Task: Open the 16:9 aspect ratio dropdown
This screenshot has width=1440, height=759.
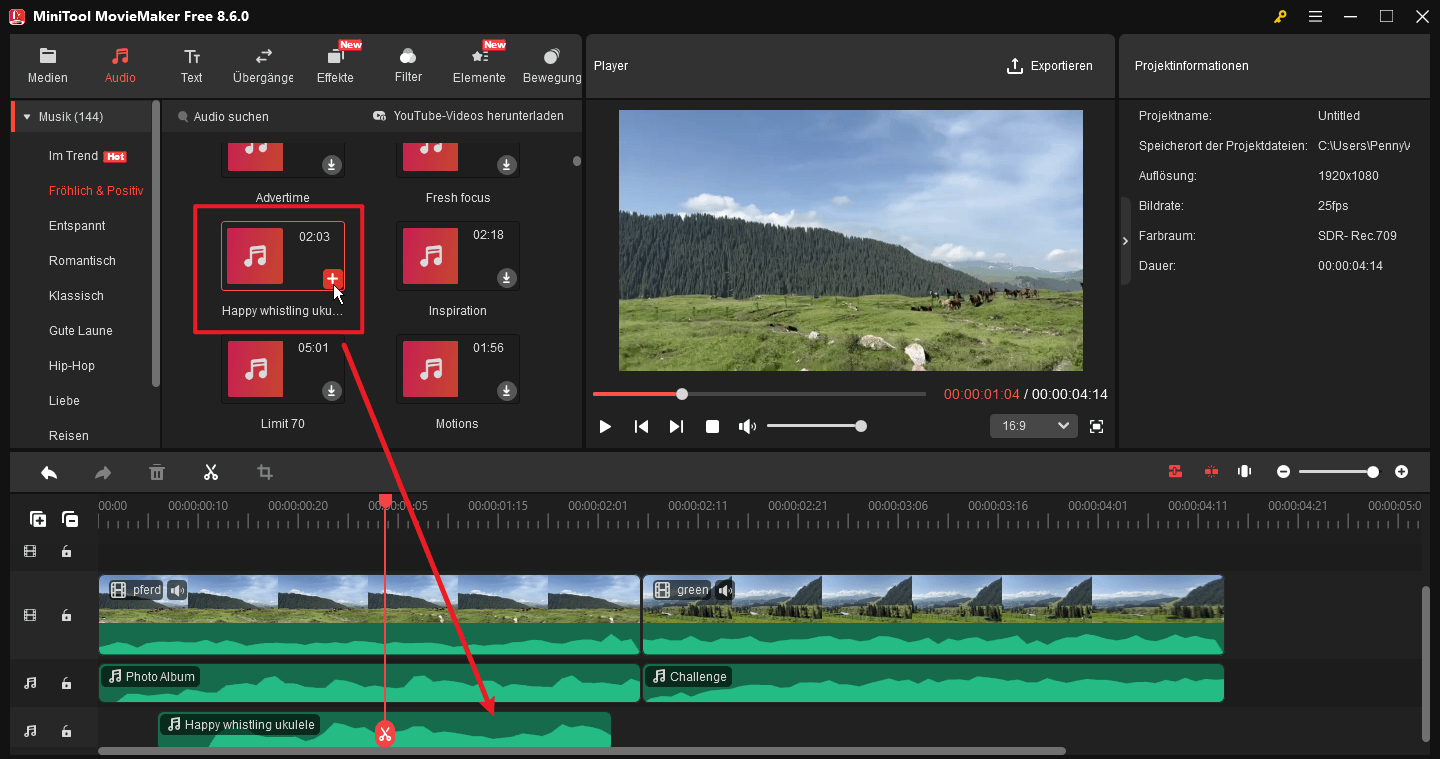Action: 1033,425
